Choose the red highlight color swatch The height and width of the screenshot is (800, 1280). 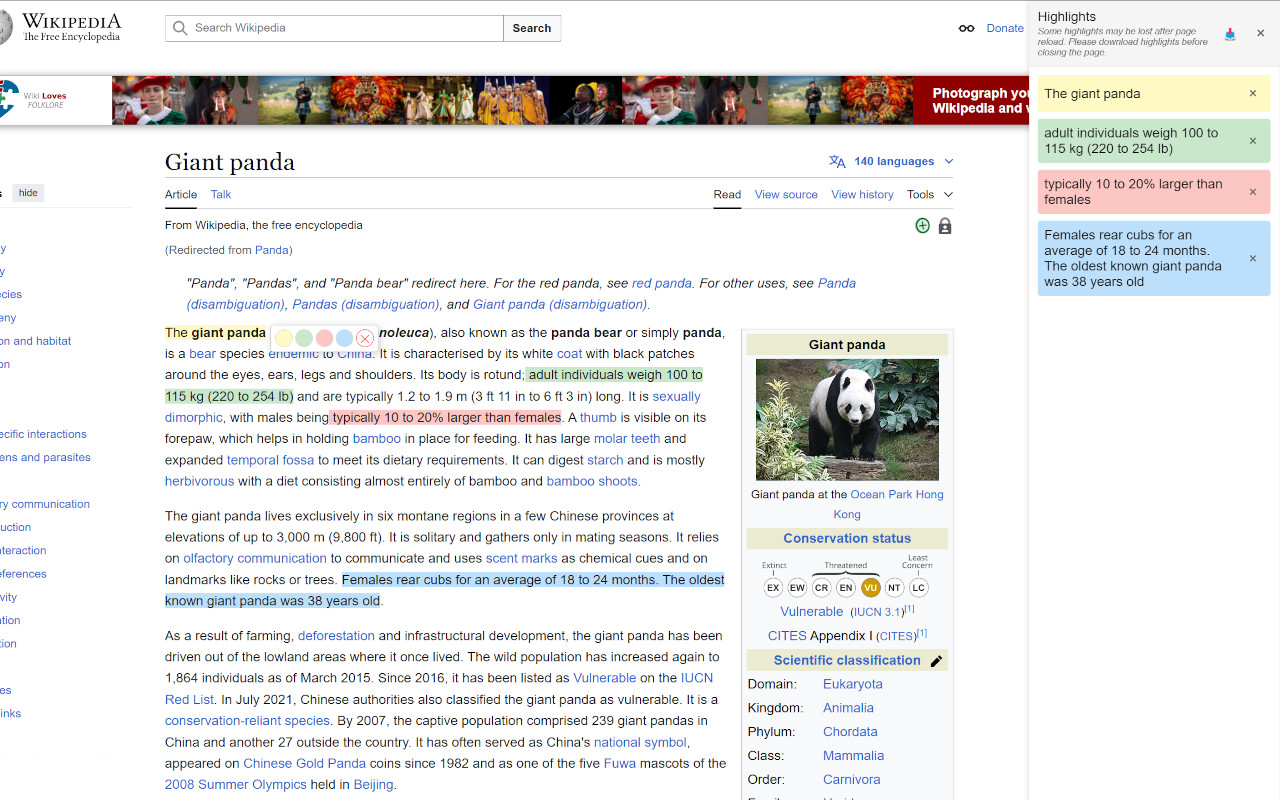click(324, 339)
